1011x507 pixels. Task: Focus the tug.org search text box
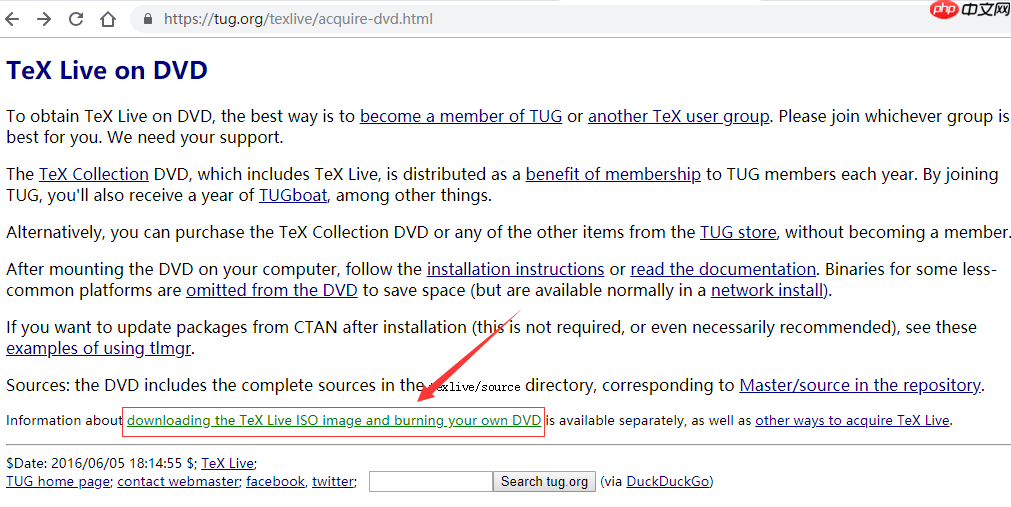click(x=431, y=481)
